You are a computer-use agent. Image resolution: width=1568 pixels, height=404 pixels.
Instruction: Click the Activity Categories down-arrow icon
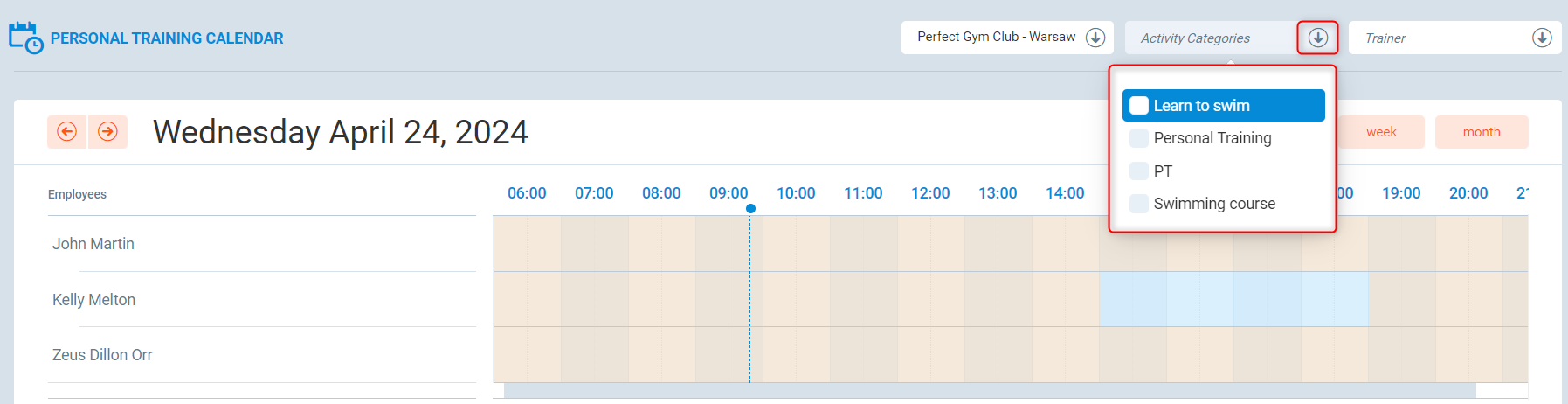point(1317,38)
